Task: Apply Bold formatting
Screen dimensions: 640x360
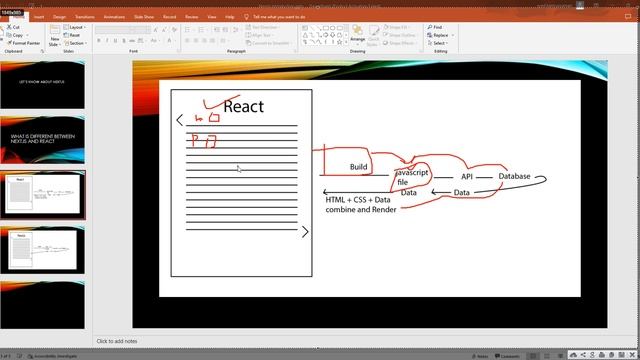Action: tap(99, 41)
